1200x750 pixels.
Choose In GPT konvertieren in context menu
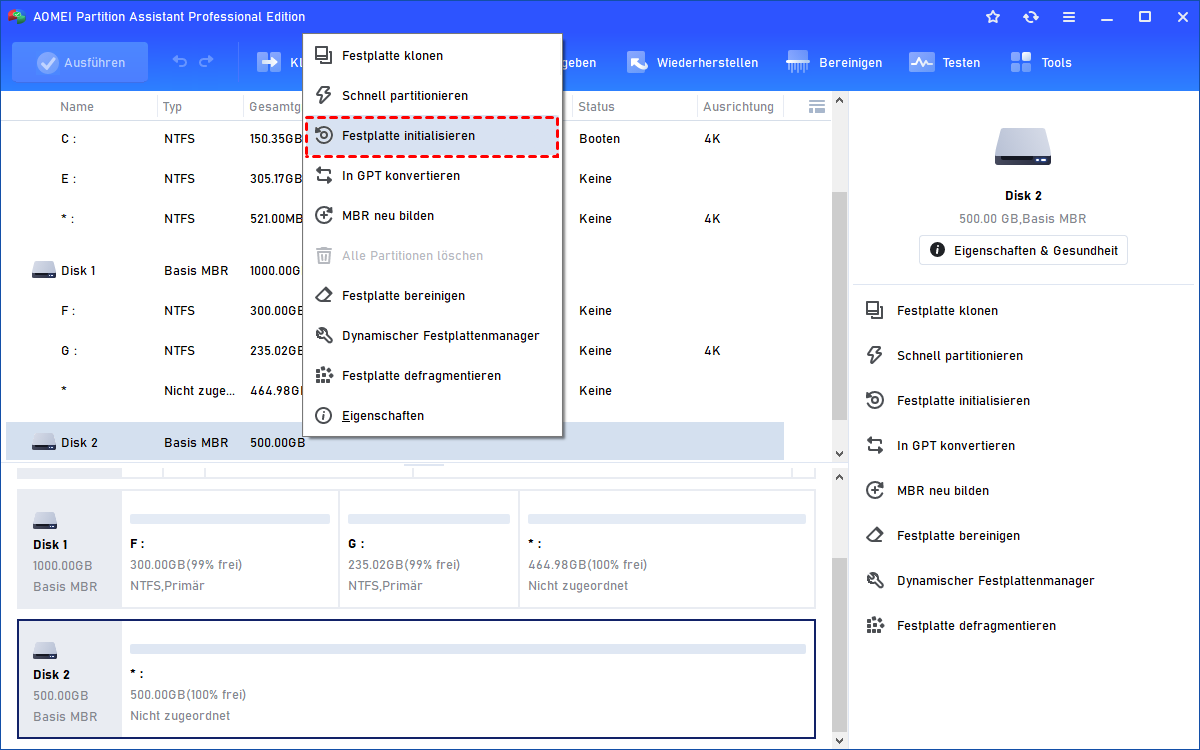pos(432,176)
